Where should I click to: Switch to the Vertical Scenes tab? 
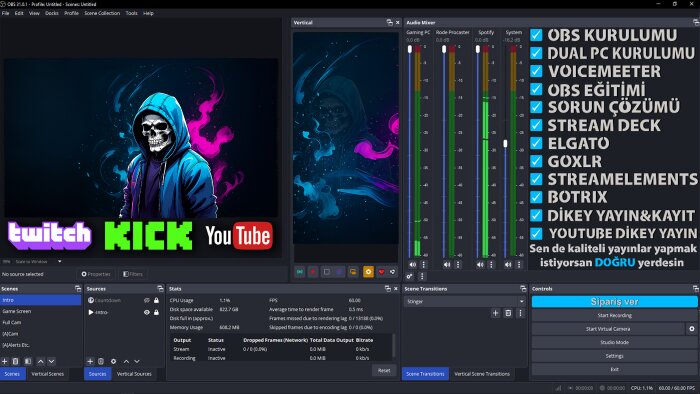coord(47,374)
